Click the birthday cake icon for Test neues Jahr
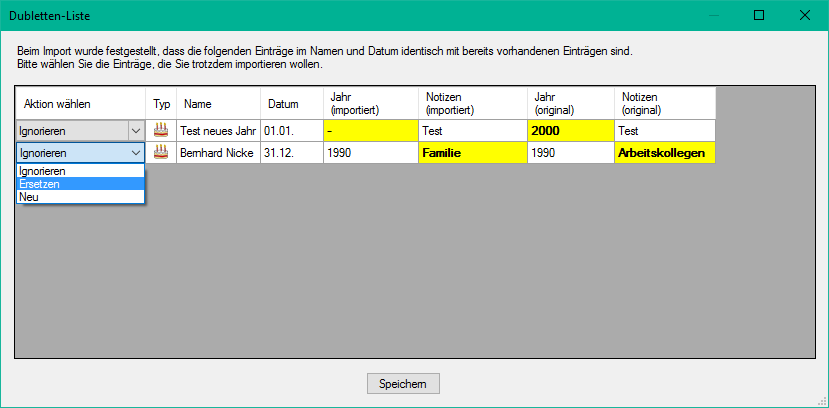Image resolution: width=829 pixels, height=408 pixels. 161,130
